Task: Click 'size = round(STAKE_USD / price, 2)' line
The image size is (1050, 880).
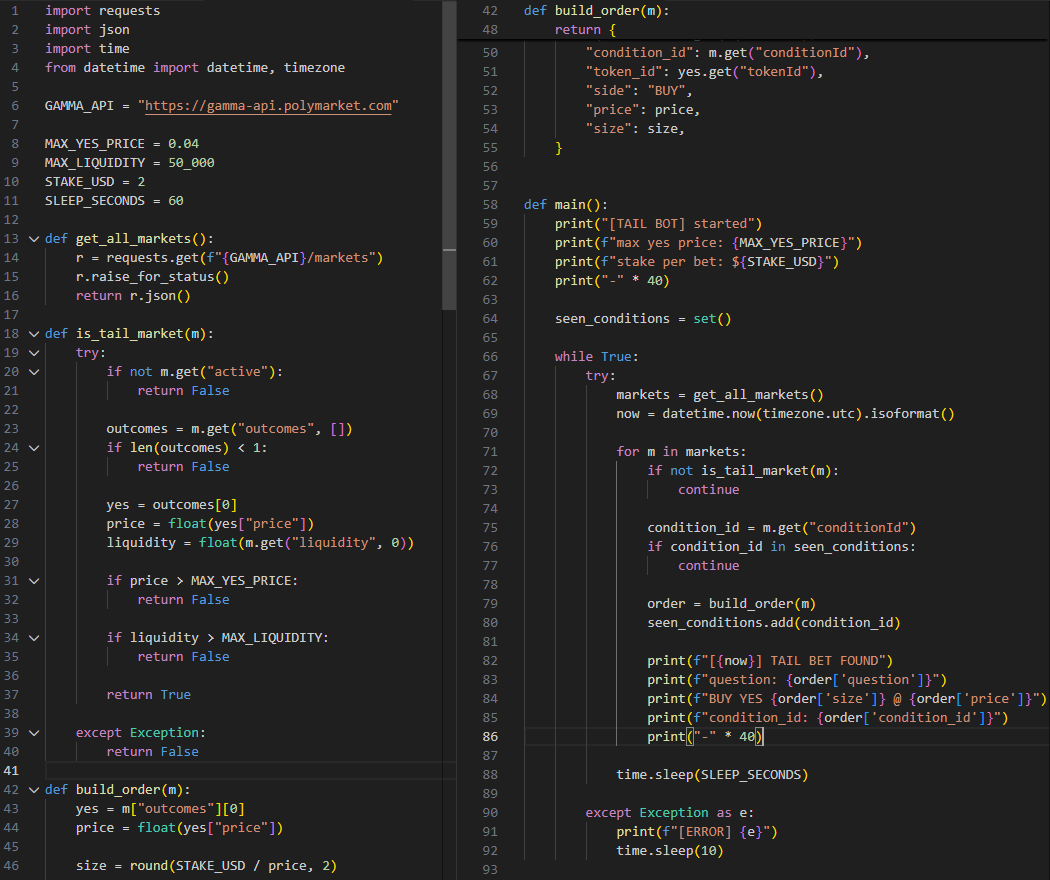Action: [x=206, y=866]
